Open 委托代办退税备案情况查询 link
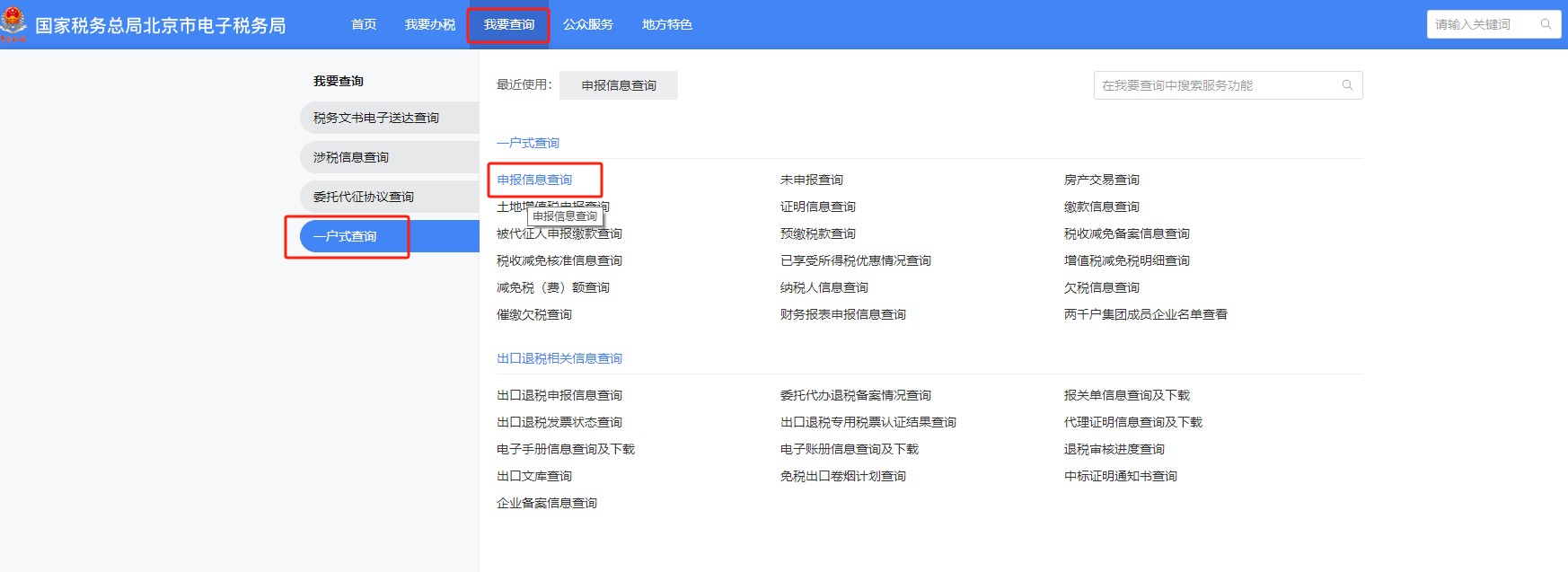This screenshot has width=1568, height=572. [x=856, y=395]
